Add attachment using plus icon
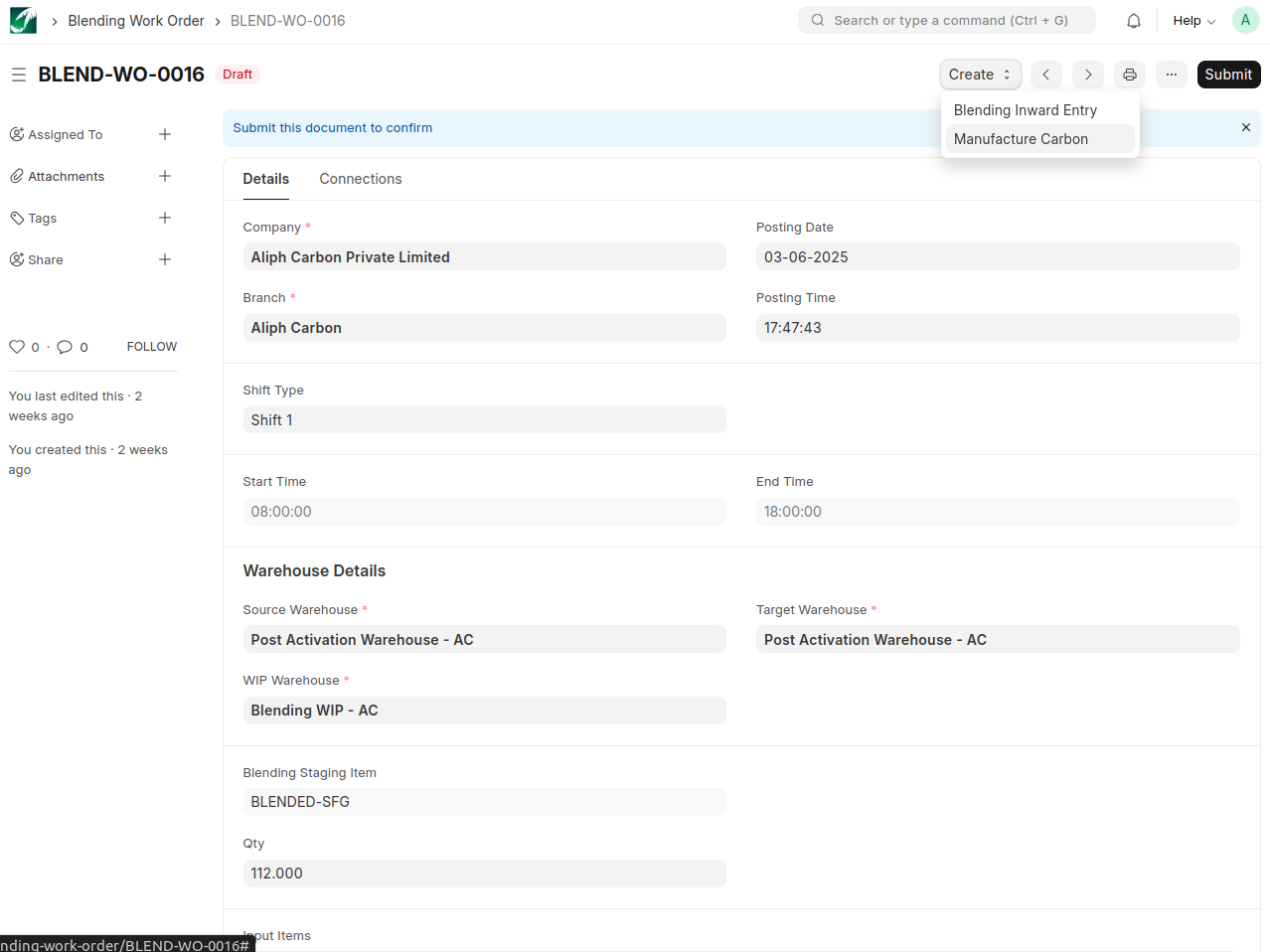 pos(165,176)
